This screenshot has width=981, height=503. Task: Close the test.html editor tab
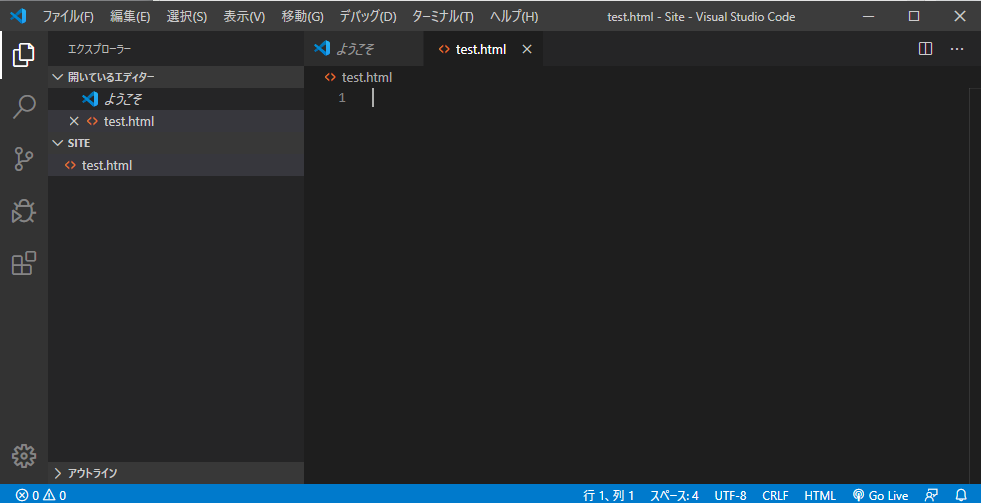tap(527, 49)
